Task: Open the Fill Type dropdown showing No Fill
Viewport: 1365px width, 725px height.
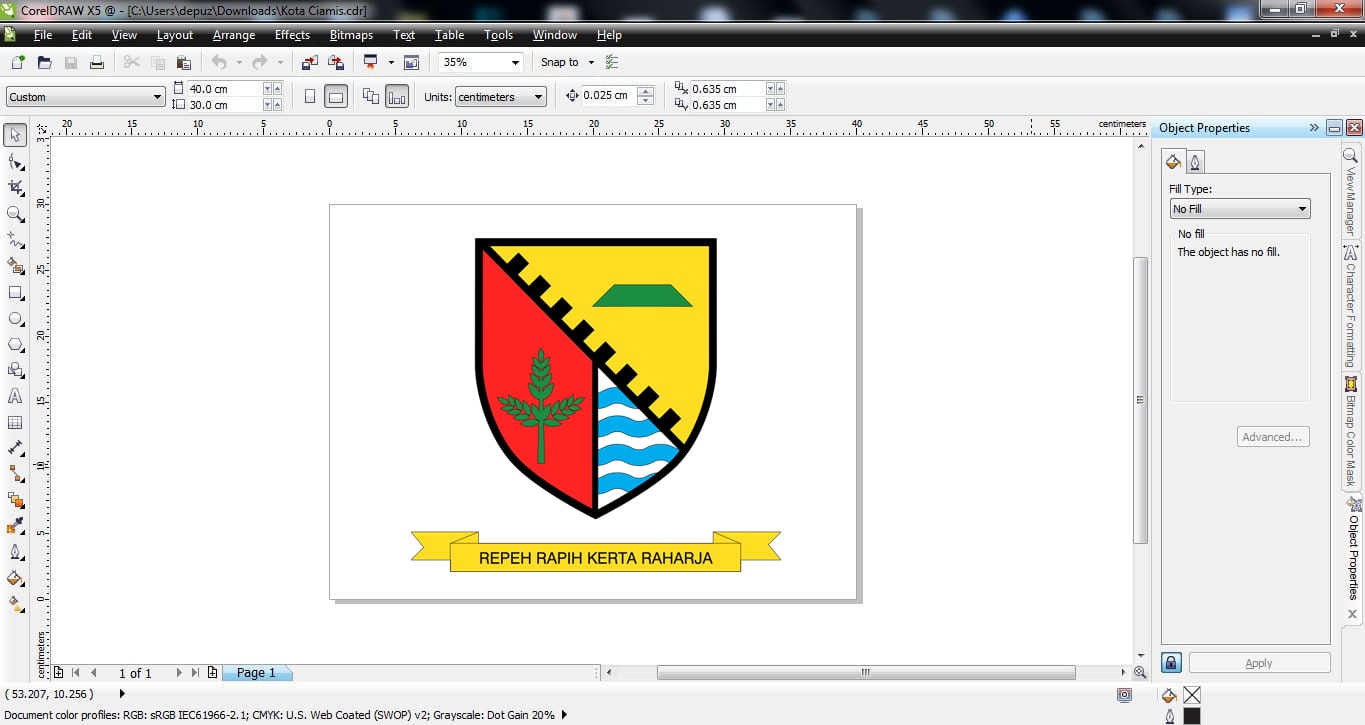Action: 1239,208
